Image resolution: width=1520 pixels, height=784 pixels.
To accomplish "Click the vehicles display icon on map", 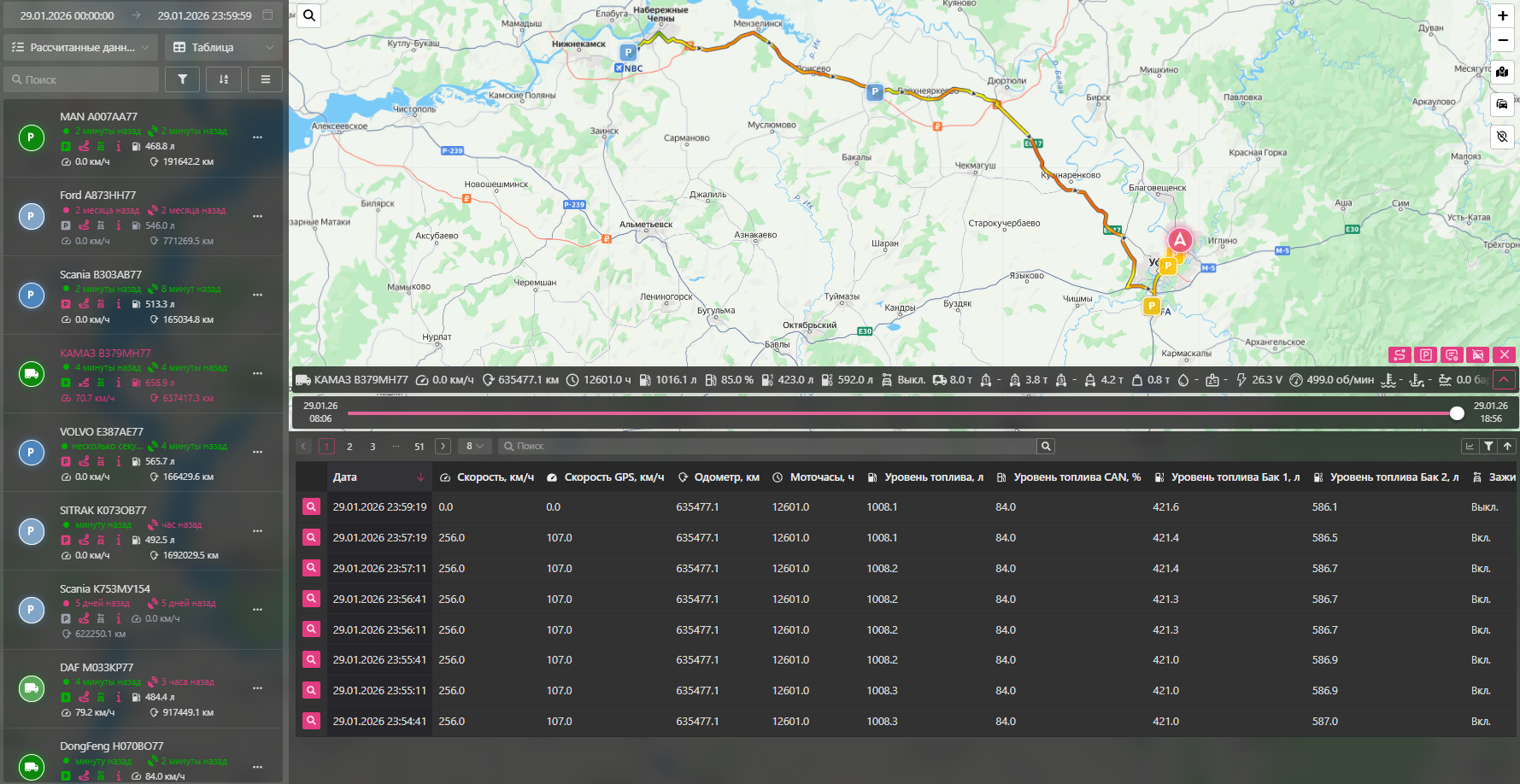I will coord(1502,104).
